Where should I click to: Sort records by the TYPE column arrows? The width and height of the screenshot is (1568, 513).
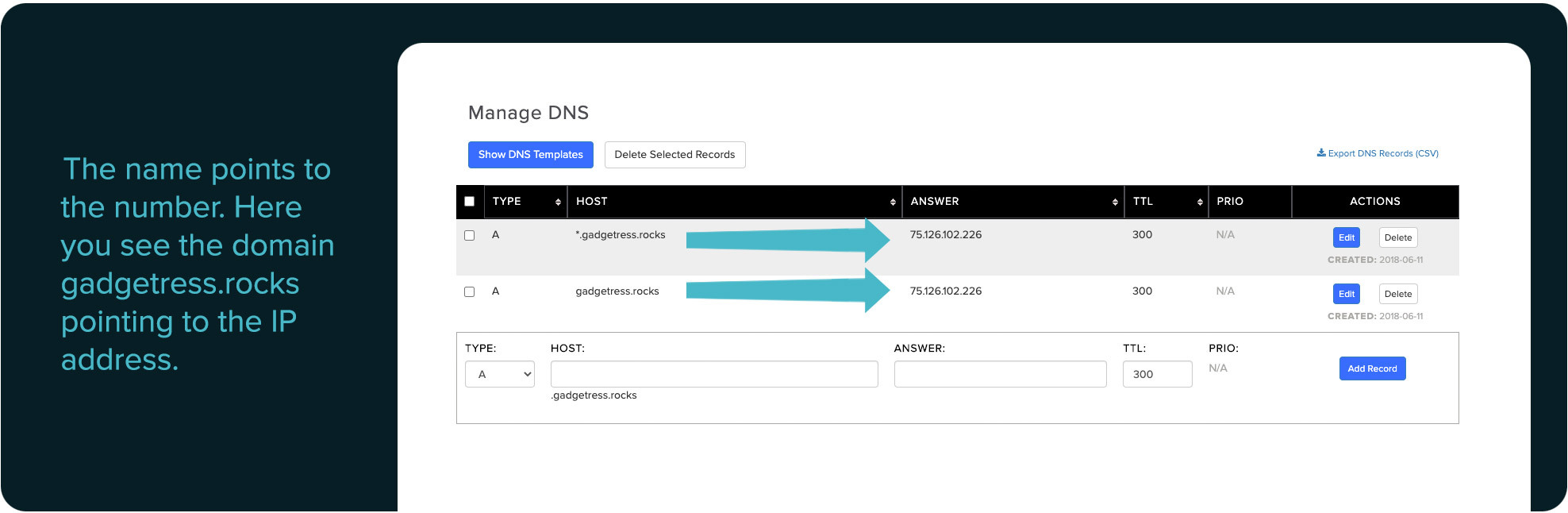558,202
